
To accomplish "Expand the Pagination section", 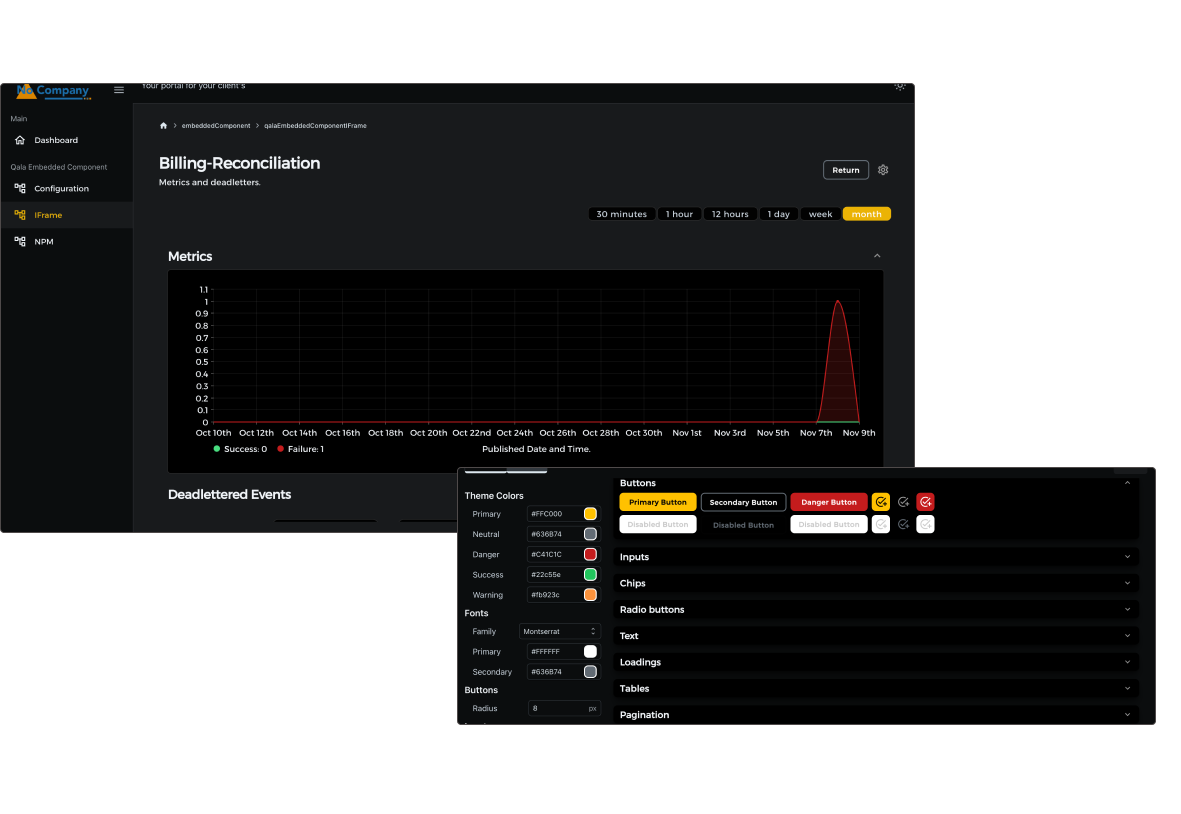I will [1128, 715].
